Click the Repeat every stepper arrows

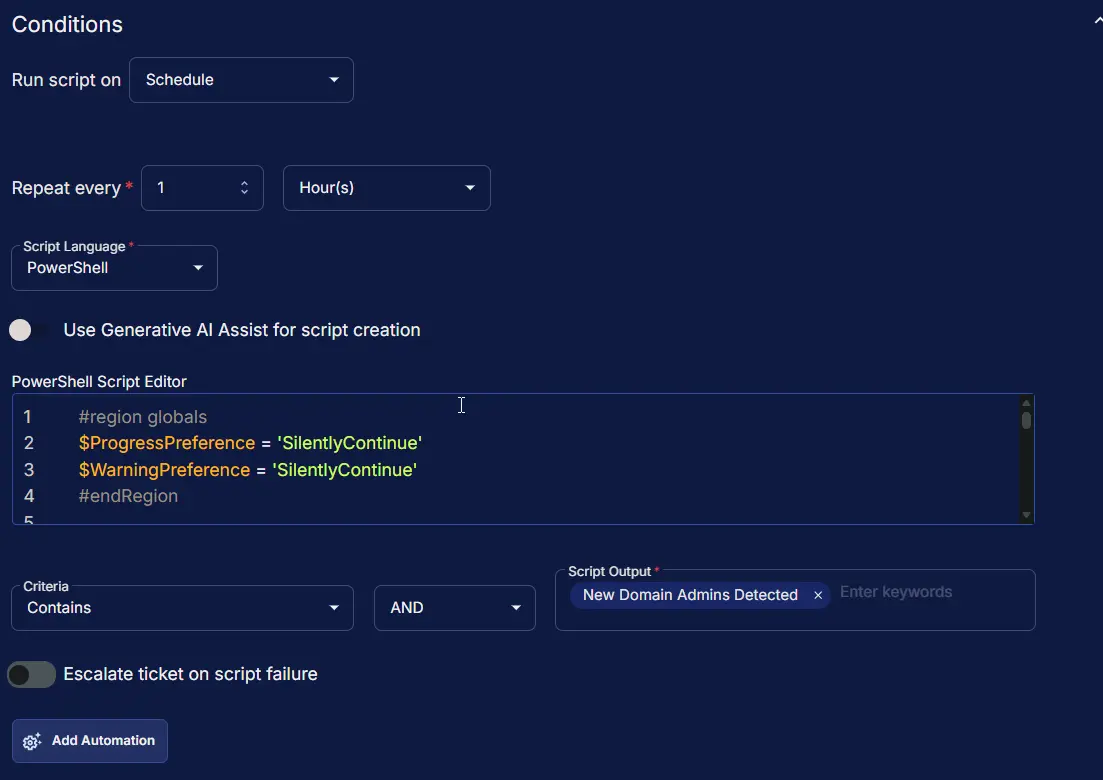pyautogui.click(x=244, y=188)
